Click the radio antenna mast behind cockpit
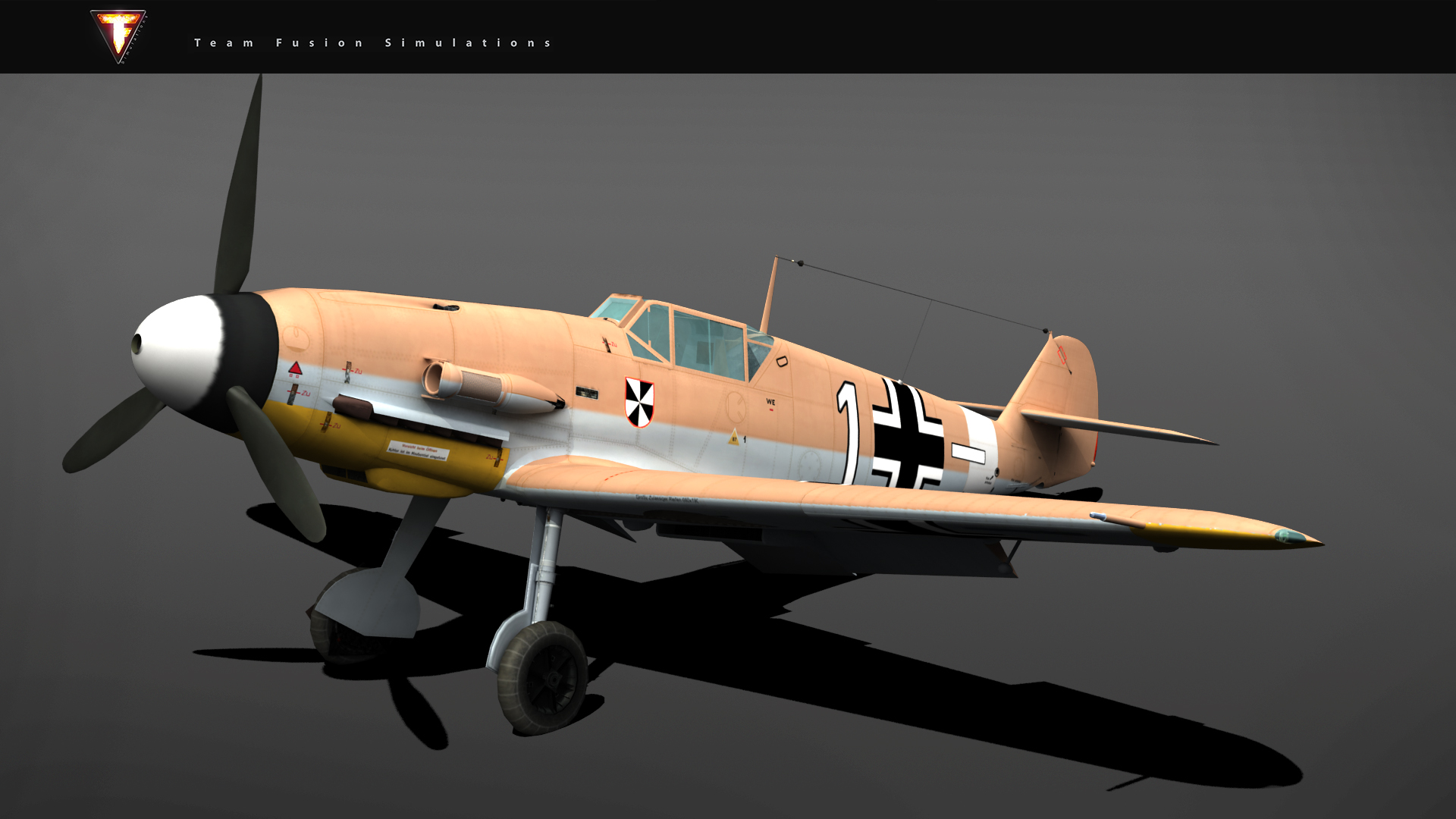Image resolution: width=1456 pixels, height=819 pixels. (770, 294)
